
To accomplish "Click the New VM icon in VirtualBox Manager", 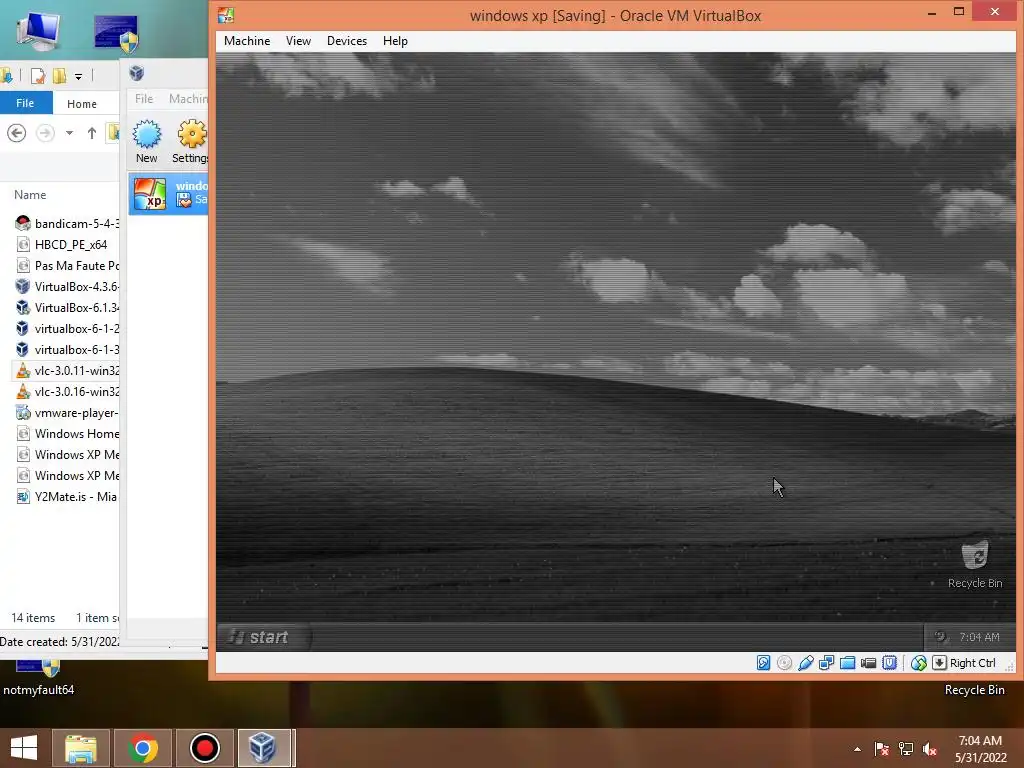I will 146,140.
